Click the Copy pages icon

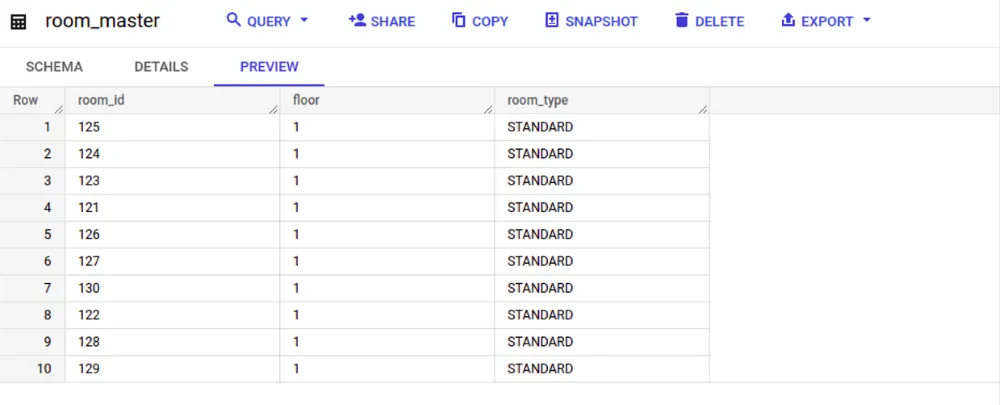pos(459,20)
